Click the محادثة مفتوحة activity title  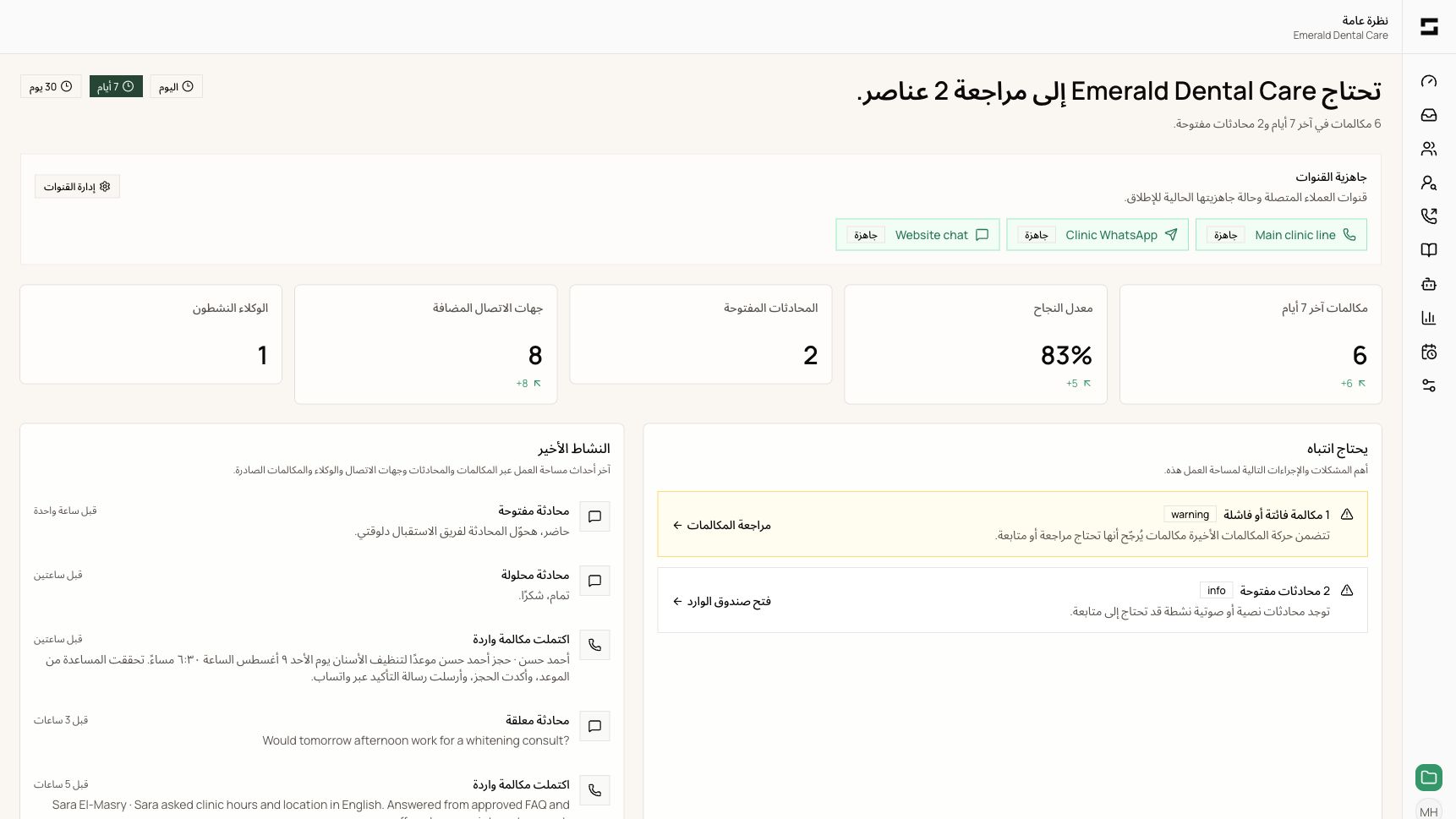click(534, 511)
